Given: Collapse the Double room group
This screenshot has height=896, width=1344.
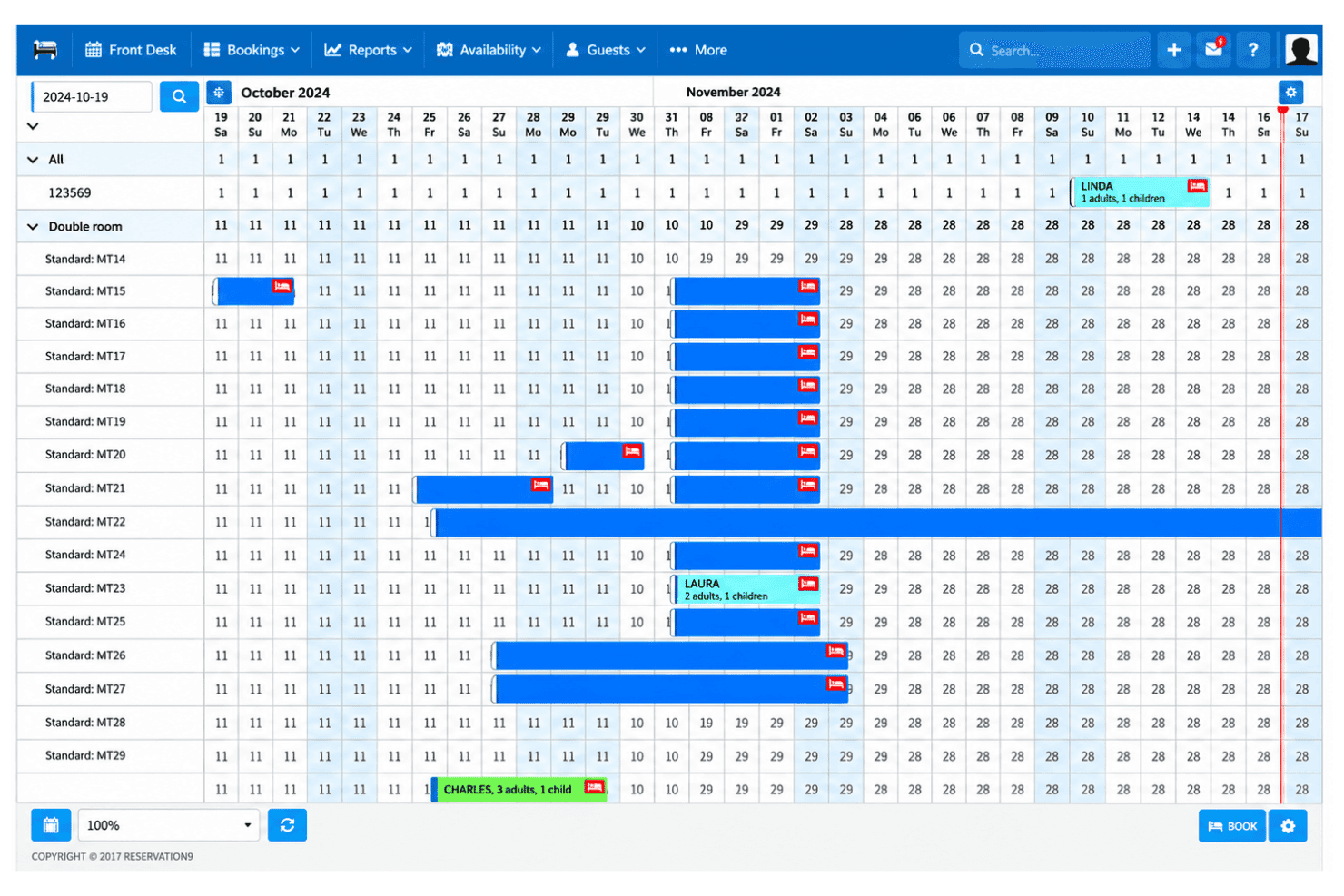Looking at the screenshot, I should pos(33,227).
